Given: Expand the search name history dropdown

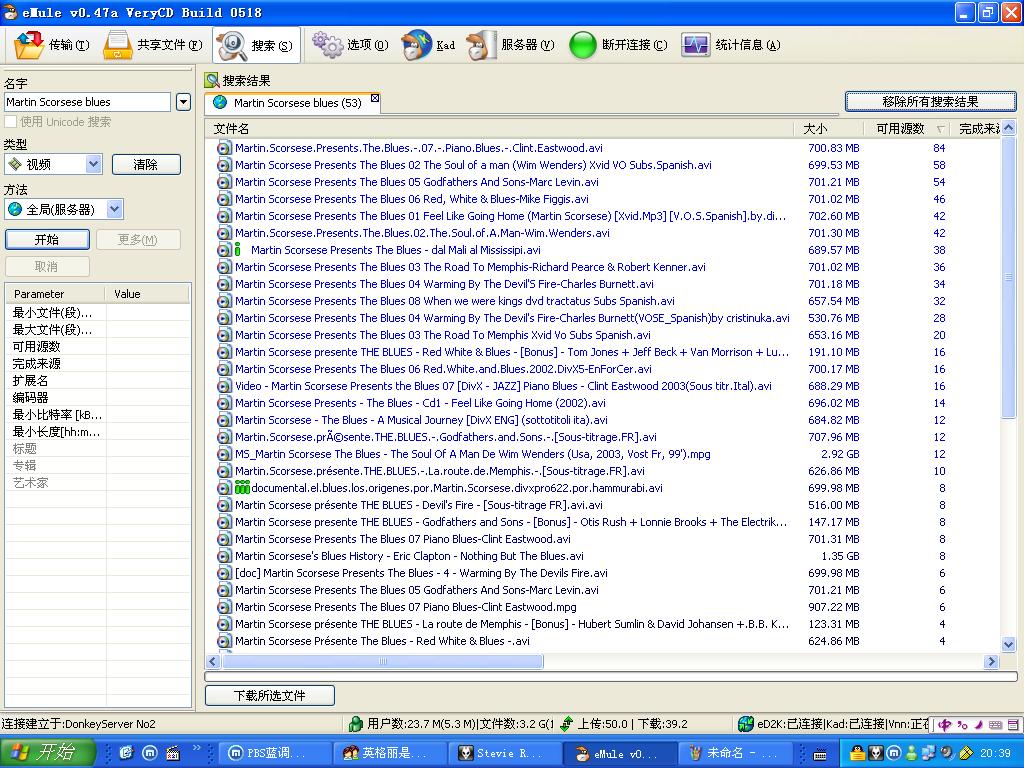Looking at the screenshot, I should (183, 102).
